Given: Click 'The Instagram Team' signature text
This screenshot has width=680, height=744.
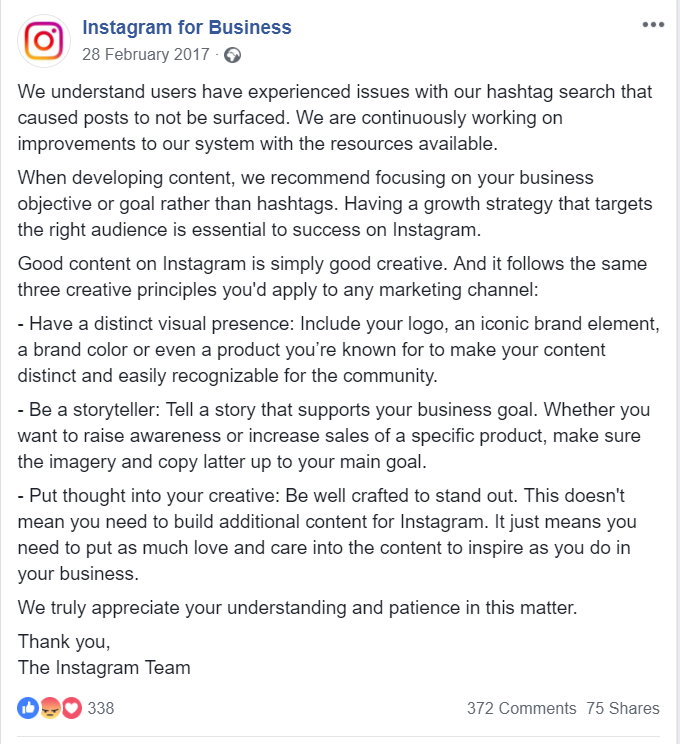Looking at the screenshot, I should pos(104,666).
